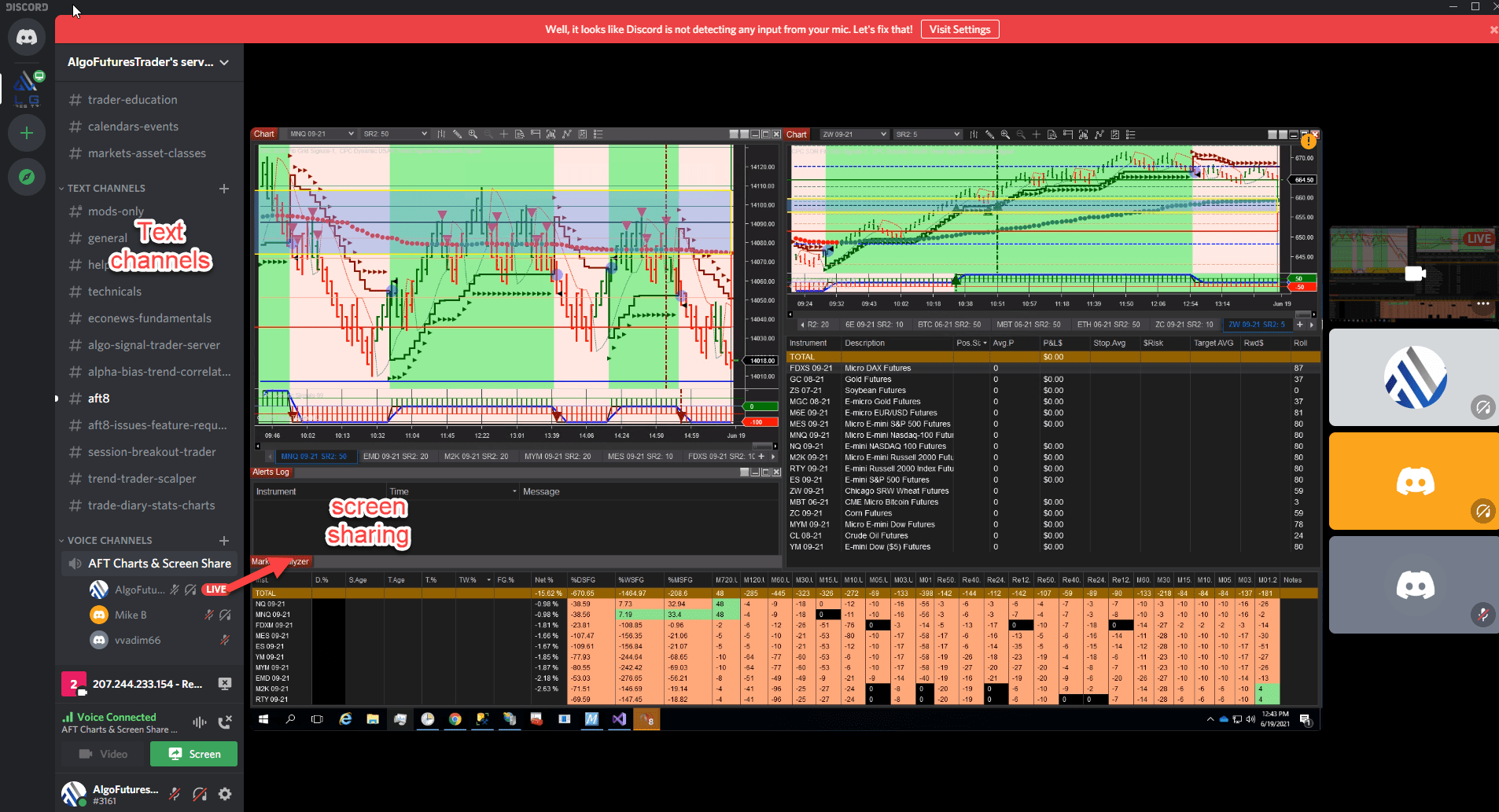Switch to BTC 06-21 SR2: 50 chart tab
The height and width of the screenshot is (812, 1499).
949,325
